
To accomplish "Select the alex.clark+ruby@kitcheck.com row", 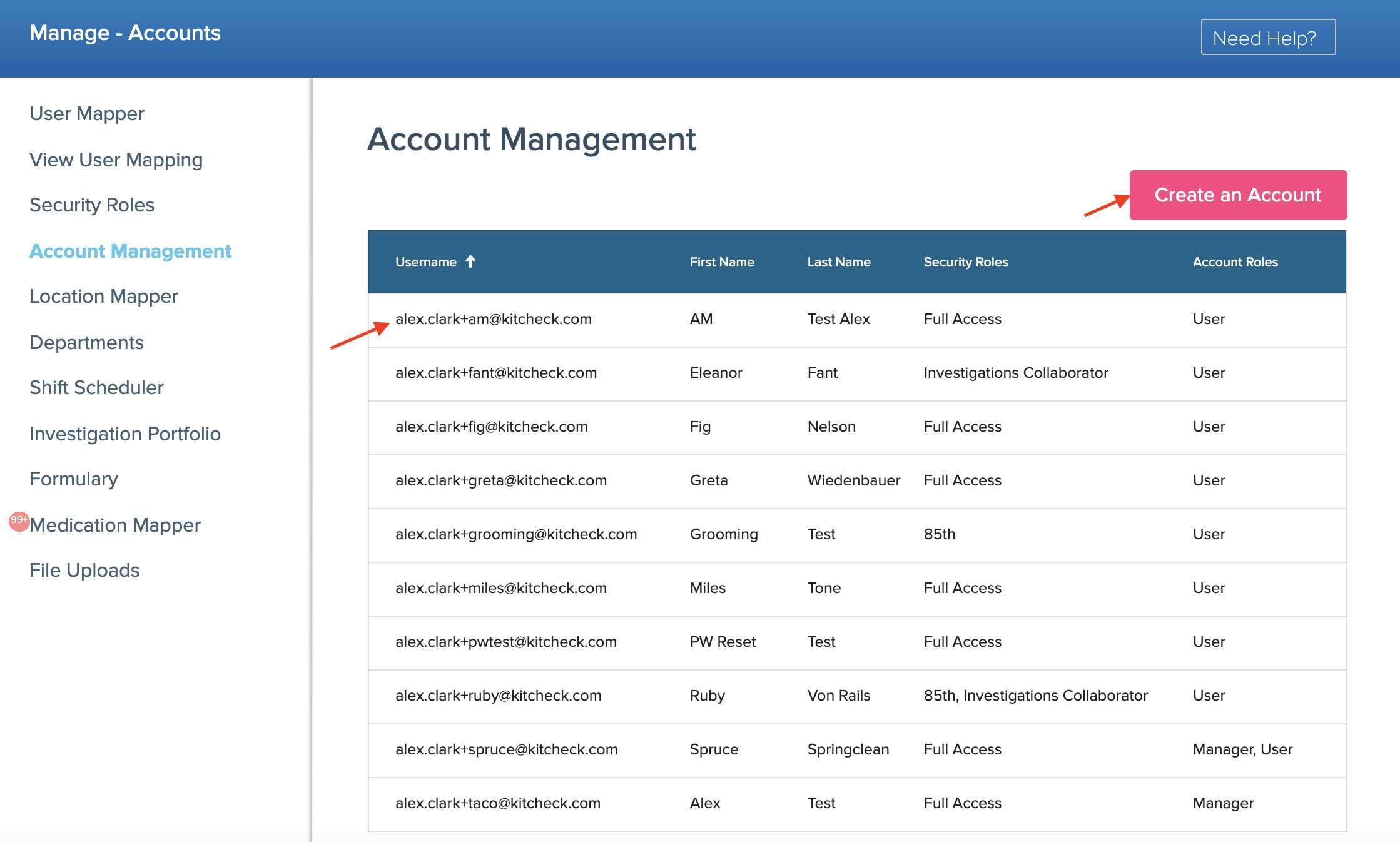I will pos(498,696).
